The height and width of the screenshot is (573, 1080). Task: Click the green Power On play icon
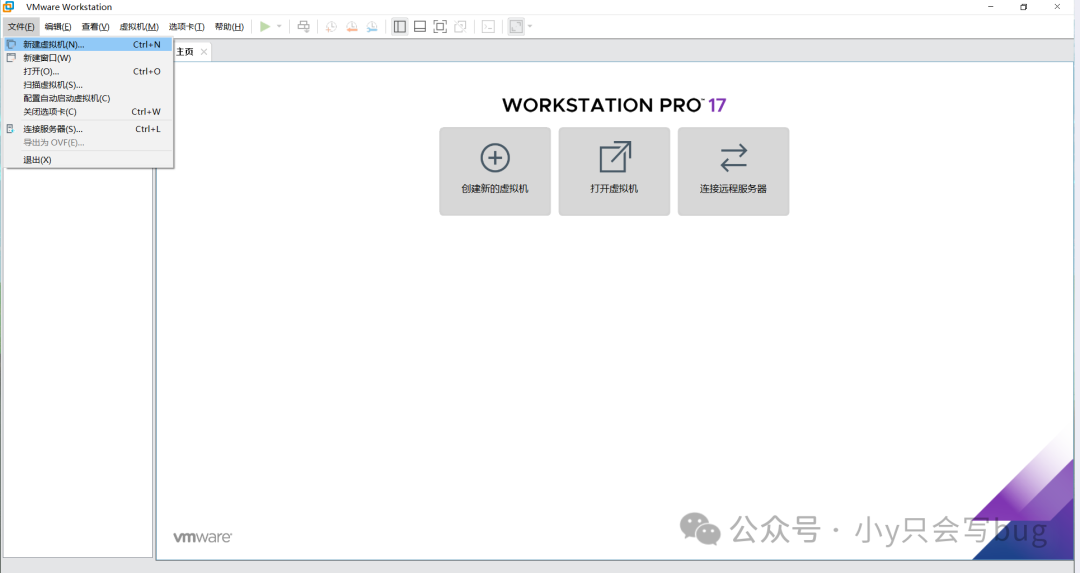pyautogui.click(x=265, y=27)
